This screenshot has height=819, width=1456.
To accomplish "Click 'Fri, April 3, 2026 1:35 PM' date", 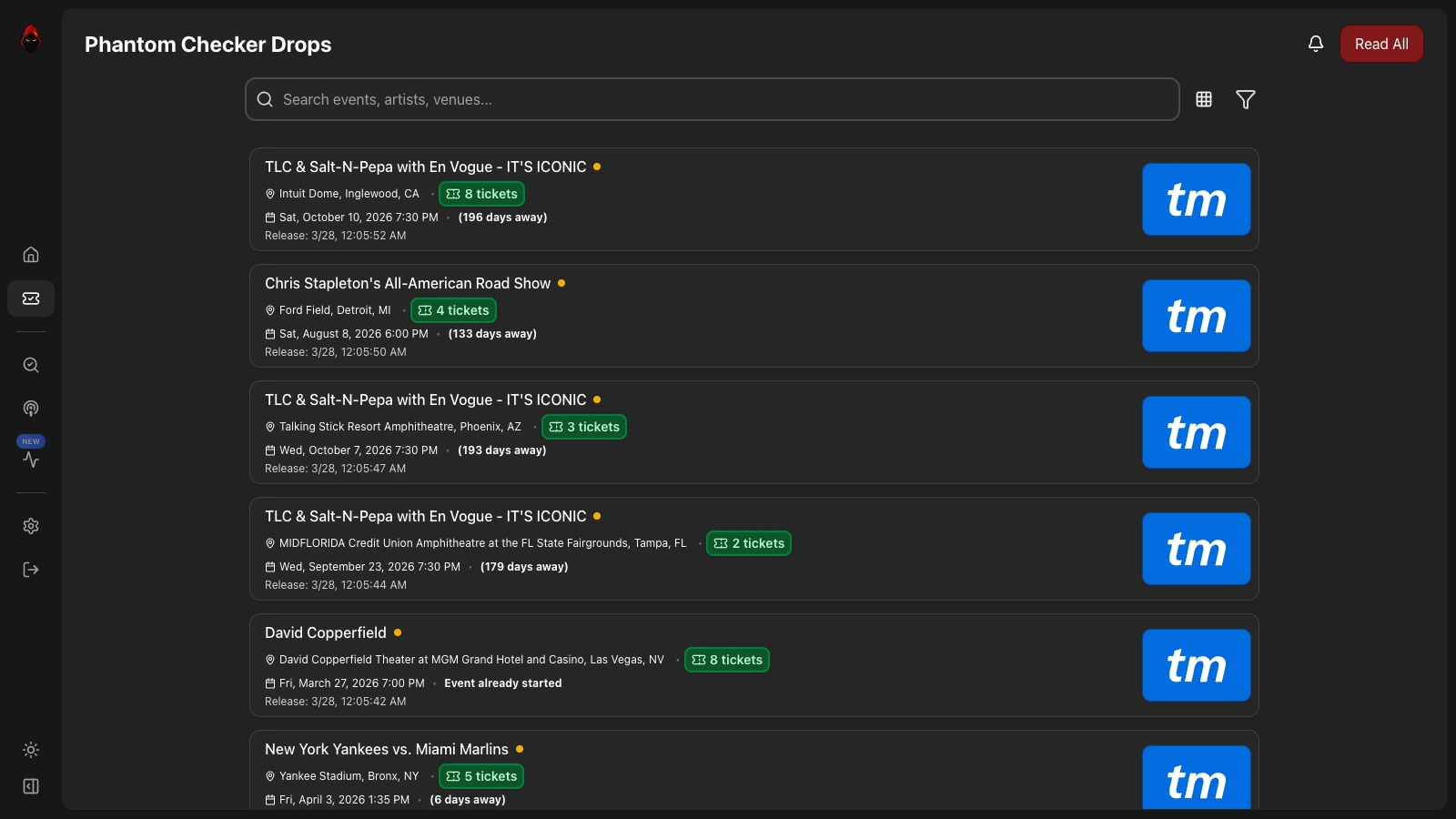I will (x=344, y=800).
